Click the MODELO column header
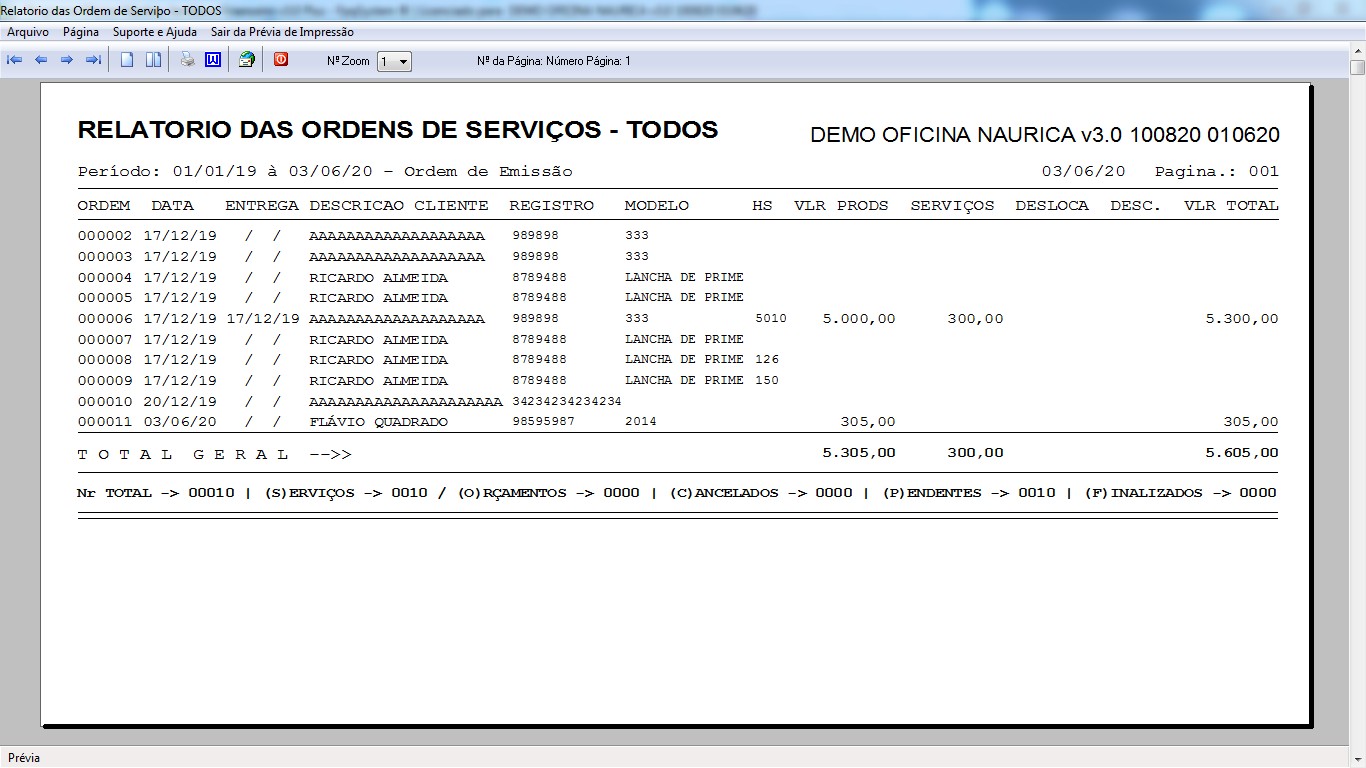The image size is (1366, 768). point(657,205)
